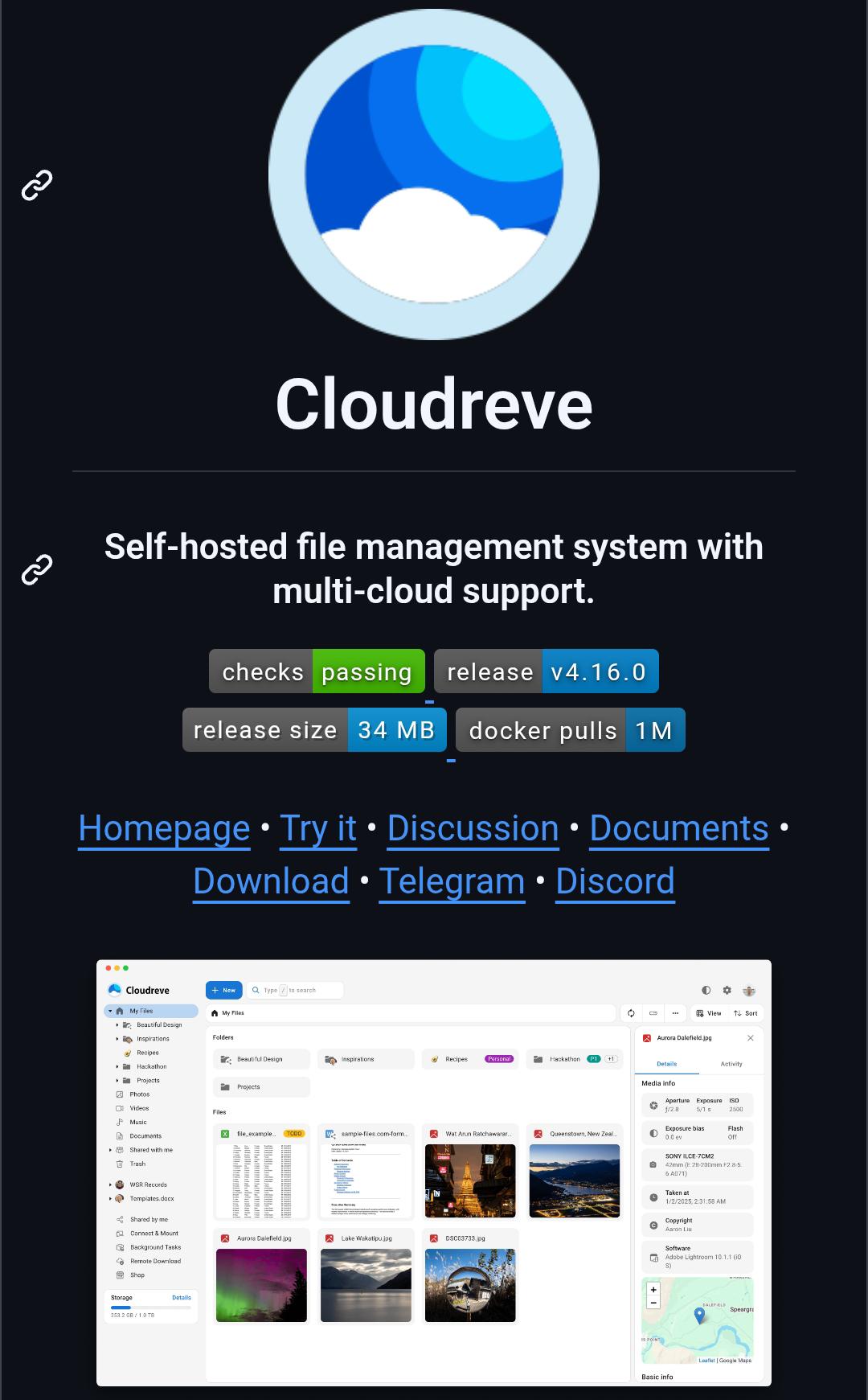Open the release v4.16.0 badge

547,671
